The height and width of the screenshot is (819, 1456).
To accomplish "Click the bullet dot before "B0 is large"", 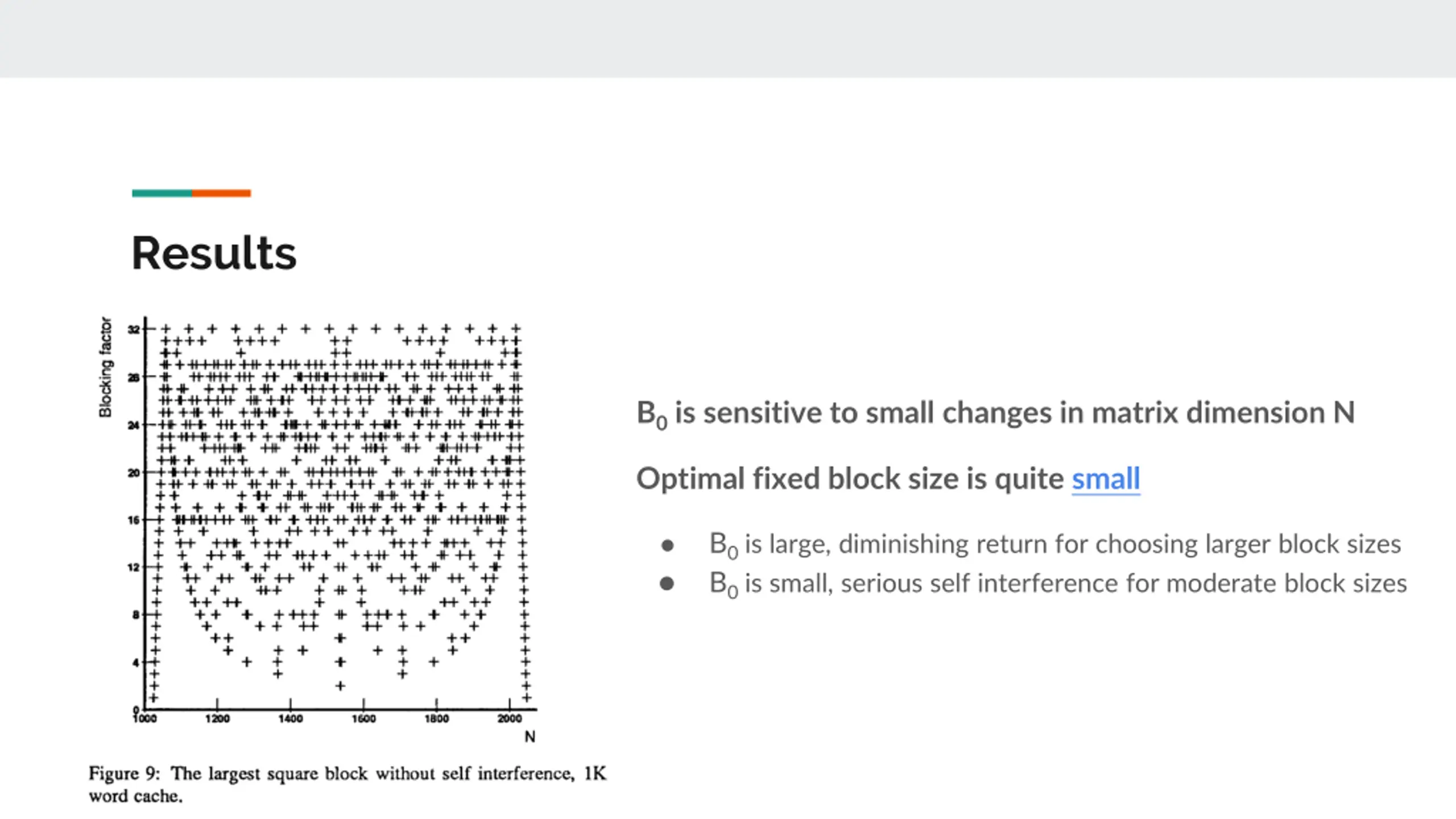I will click(668, 546).
